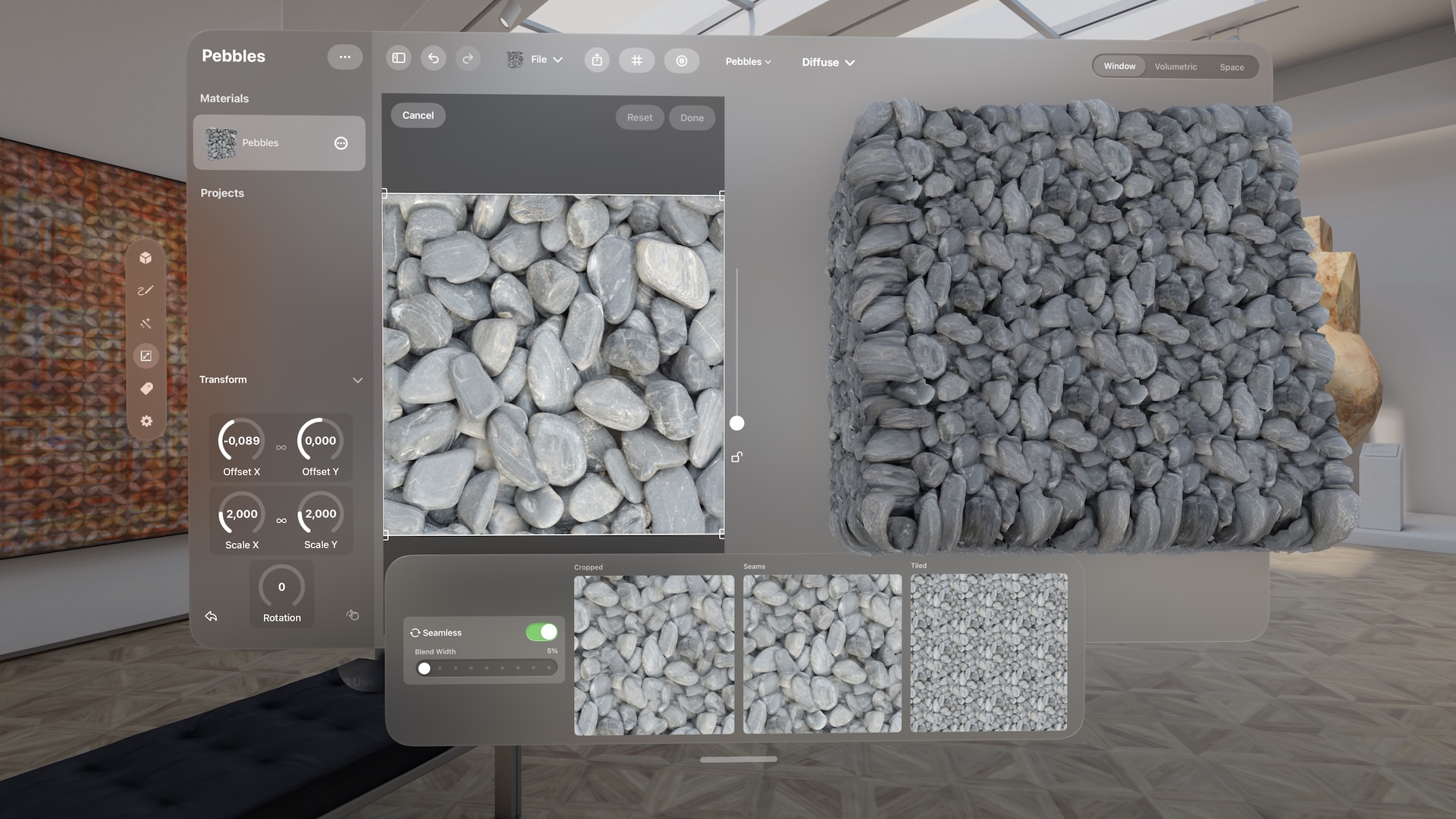Select the transform/resize tool
Screen dimensions: 1456x819
click(146, 356)
